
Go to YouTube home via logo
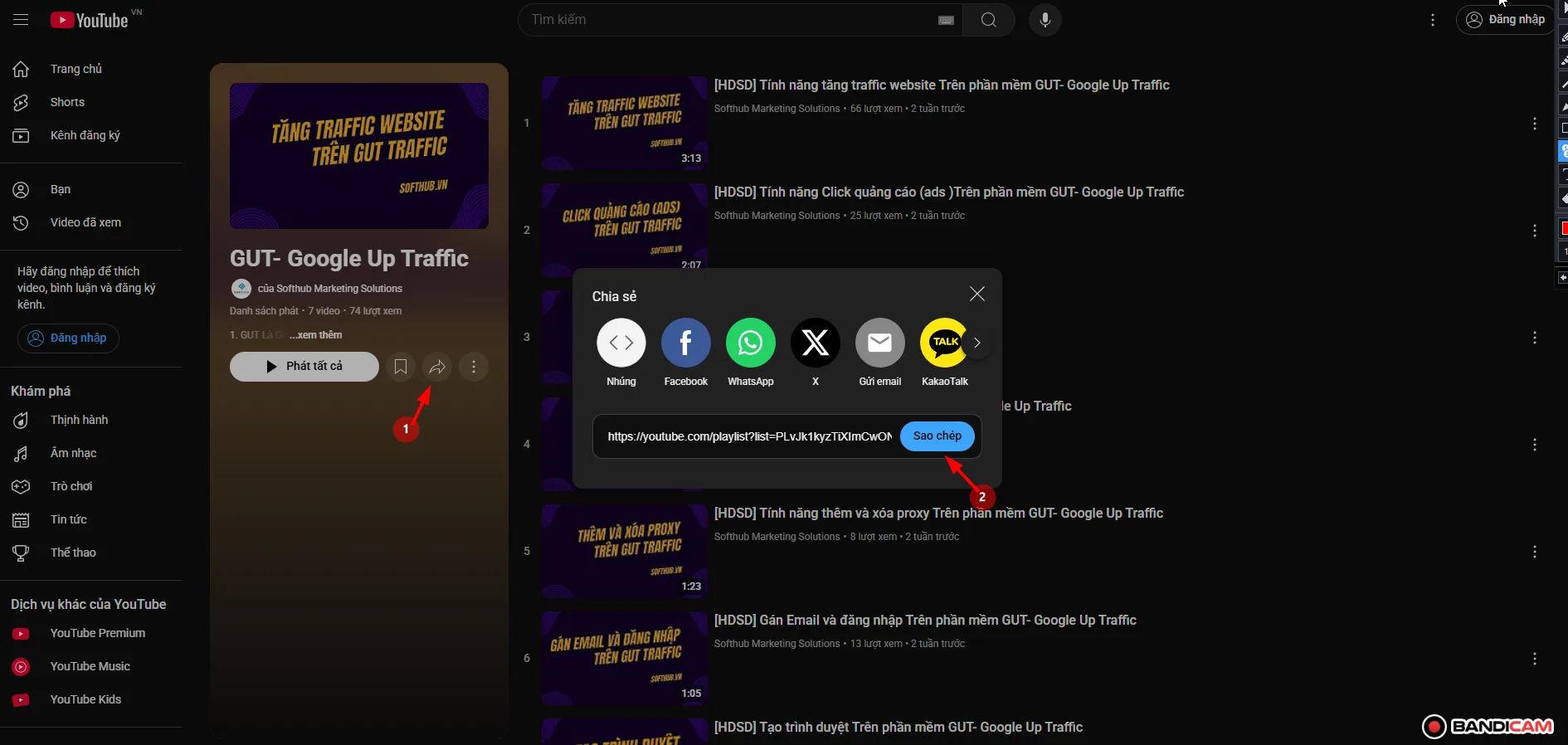[x=90, y=20]
